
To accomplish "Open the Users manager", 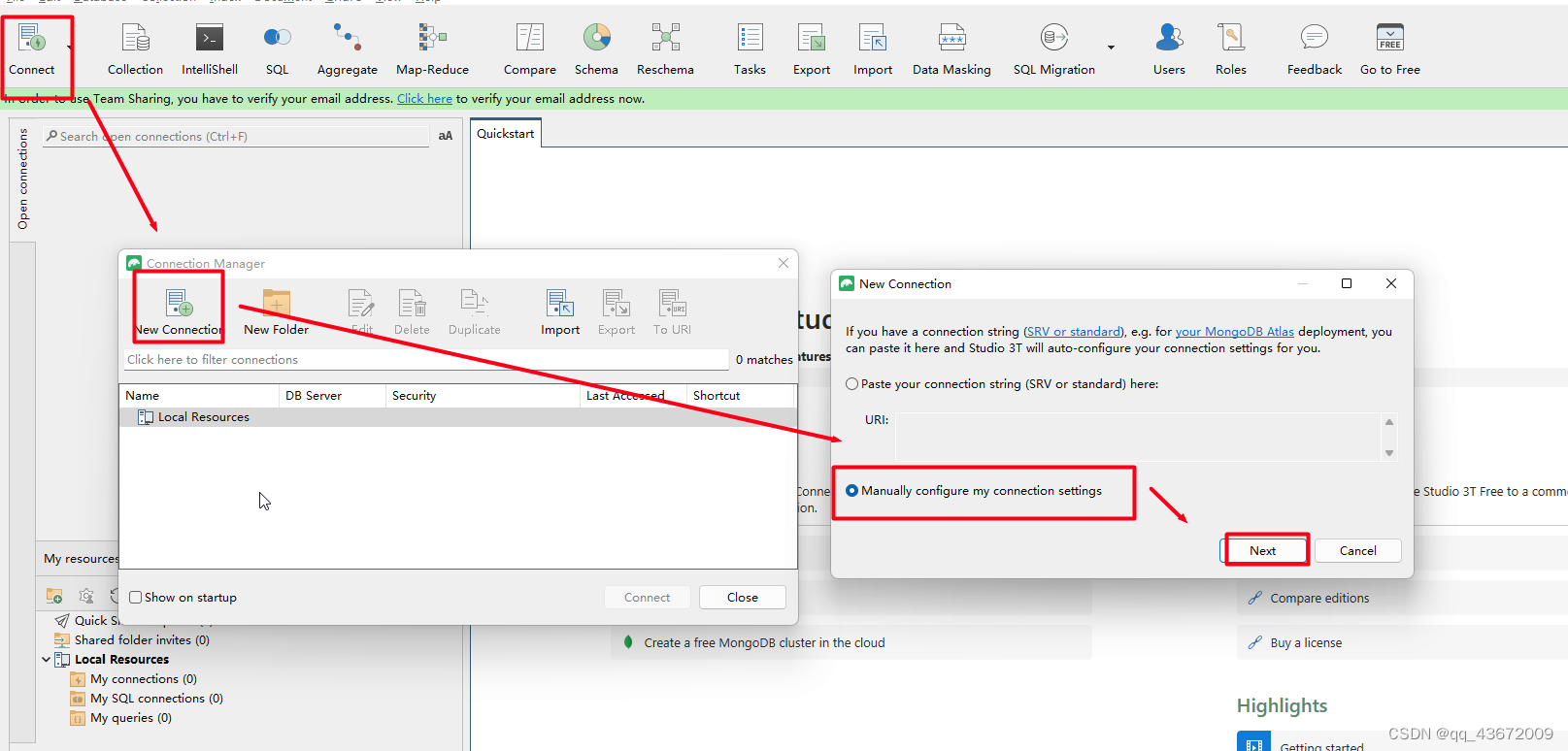I will 1169,50.
